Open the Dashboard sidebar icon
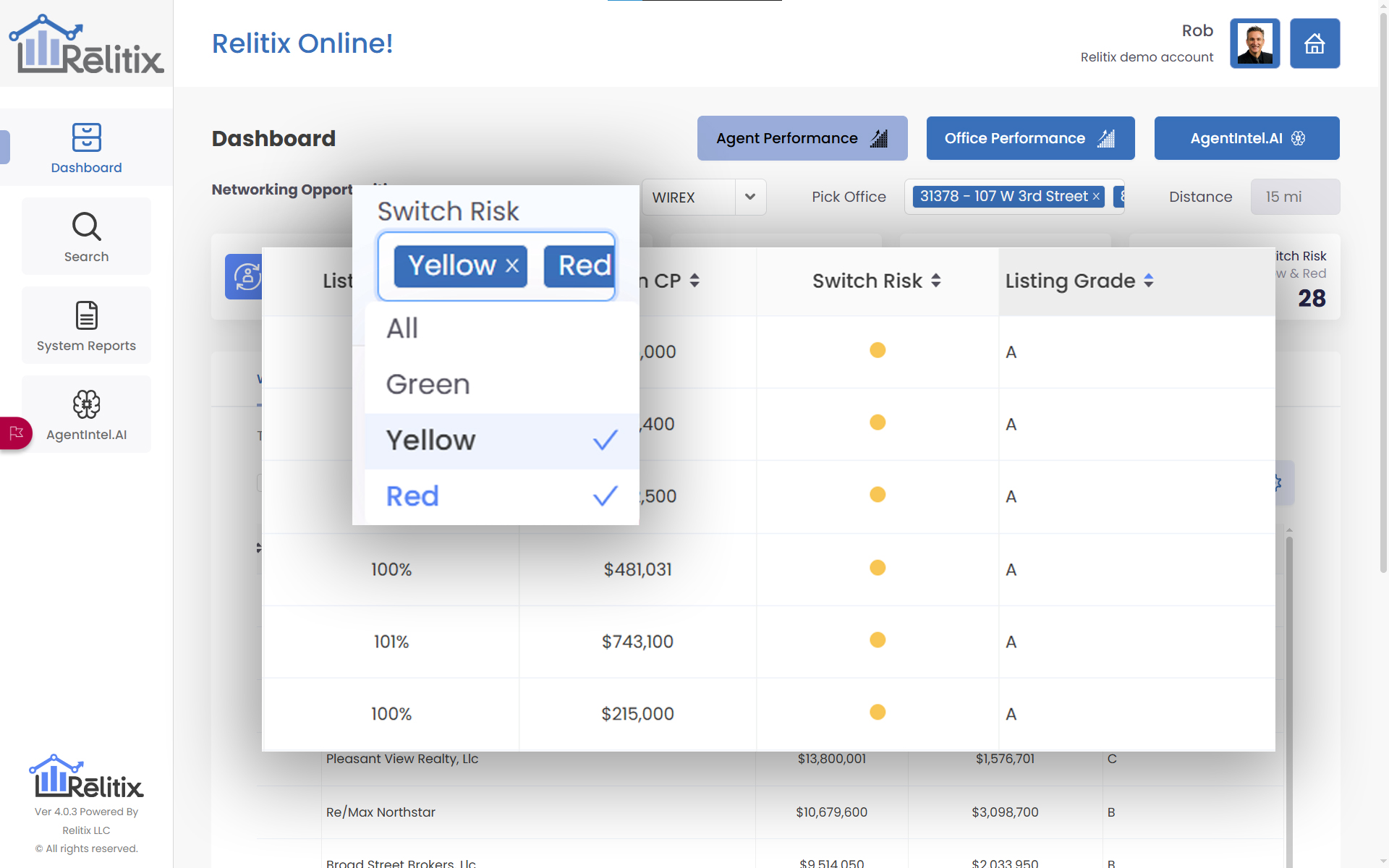Image resolution: width=1389 pixels, height=868 pixels. pyautogui.click(x=86, y=137)
